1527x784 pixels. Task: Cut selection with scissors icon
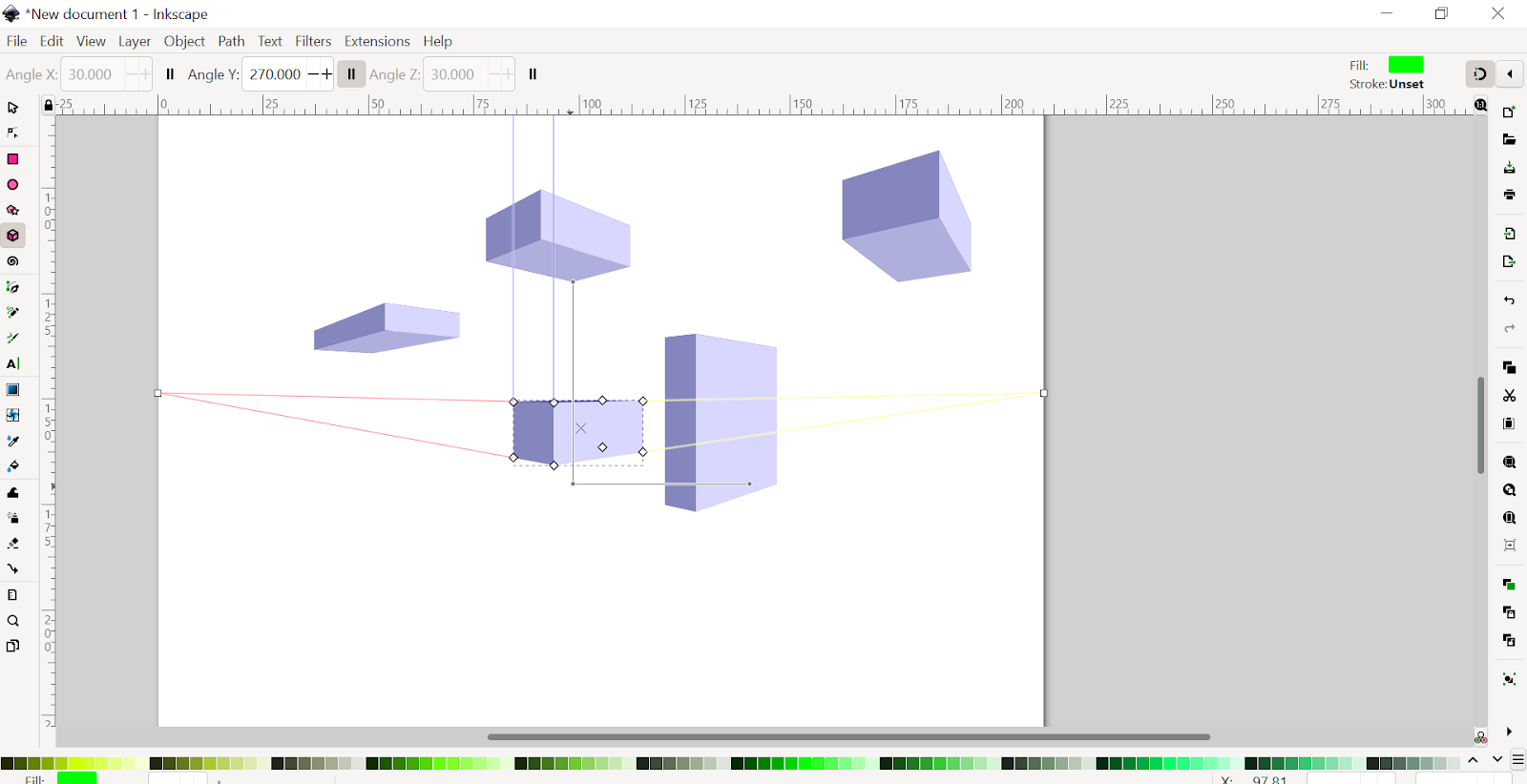tap(1509, 396)
